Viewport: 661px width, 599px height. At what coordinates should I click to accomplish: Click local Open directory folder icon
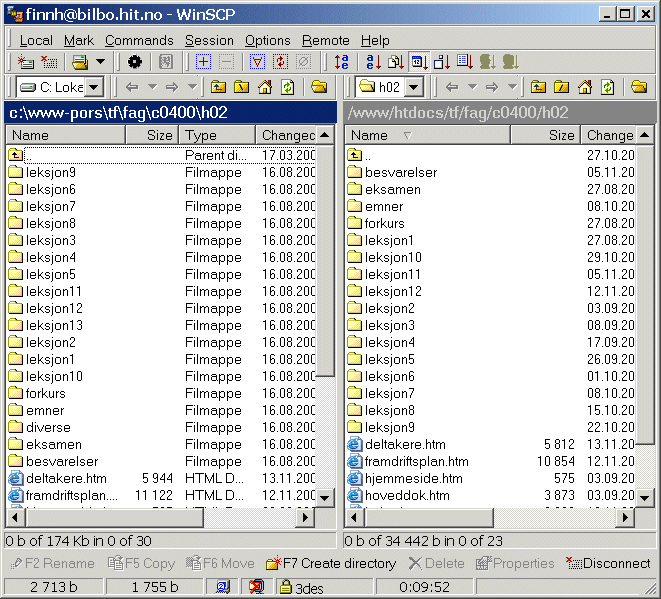click(x=319, y=87)
